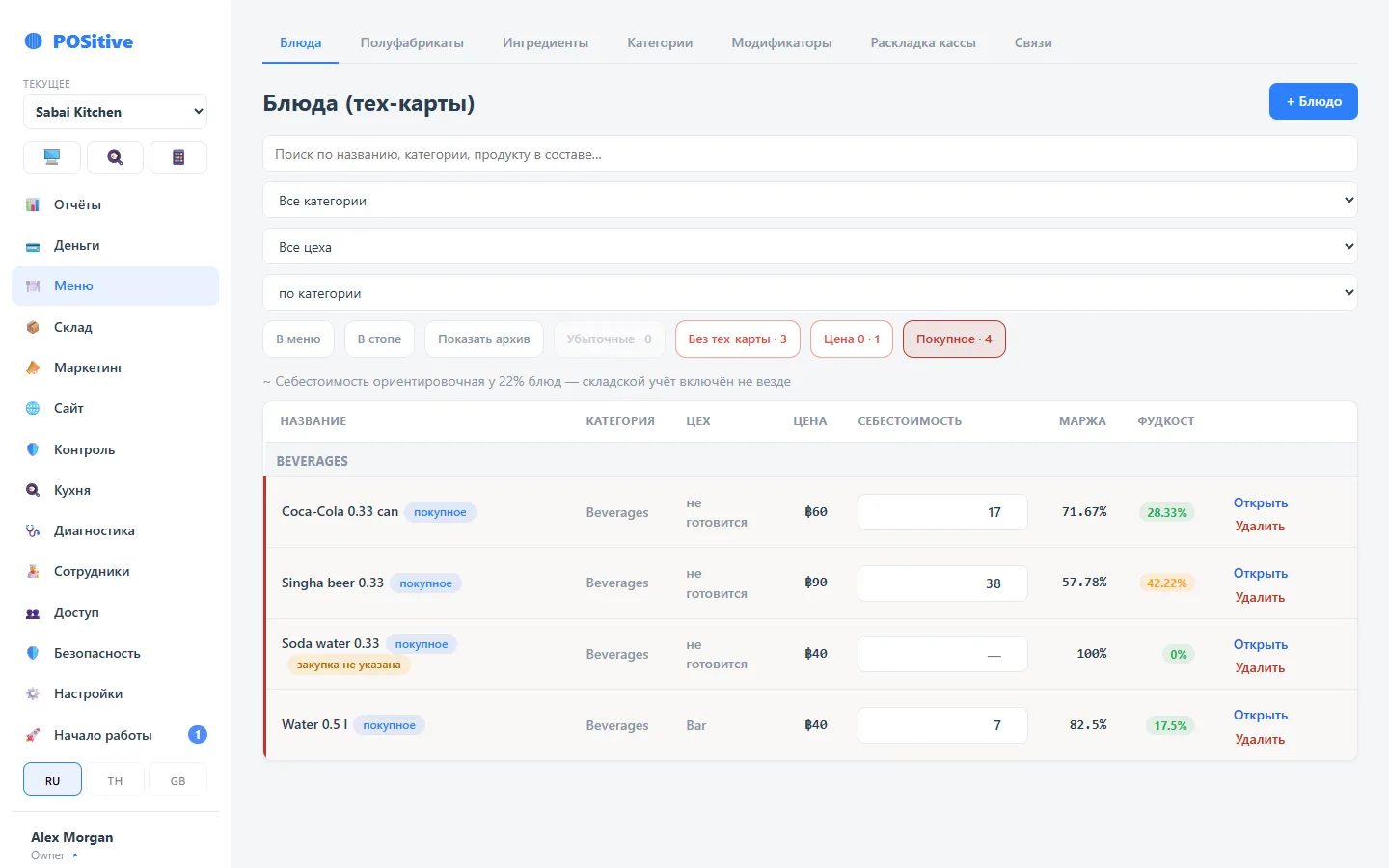The height and width of the screenshot is (868, 1389).
Task: Click the magnifier icon button below Sabai Kitchen
Action: click(115, 157)
